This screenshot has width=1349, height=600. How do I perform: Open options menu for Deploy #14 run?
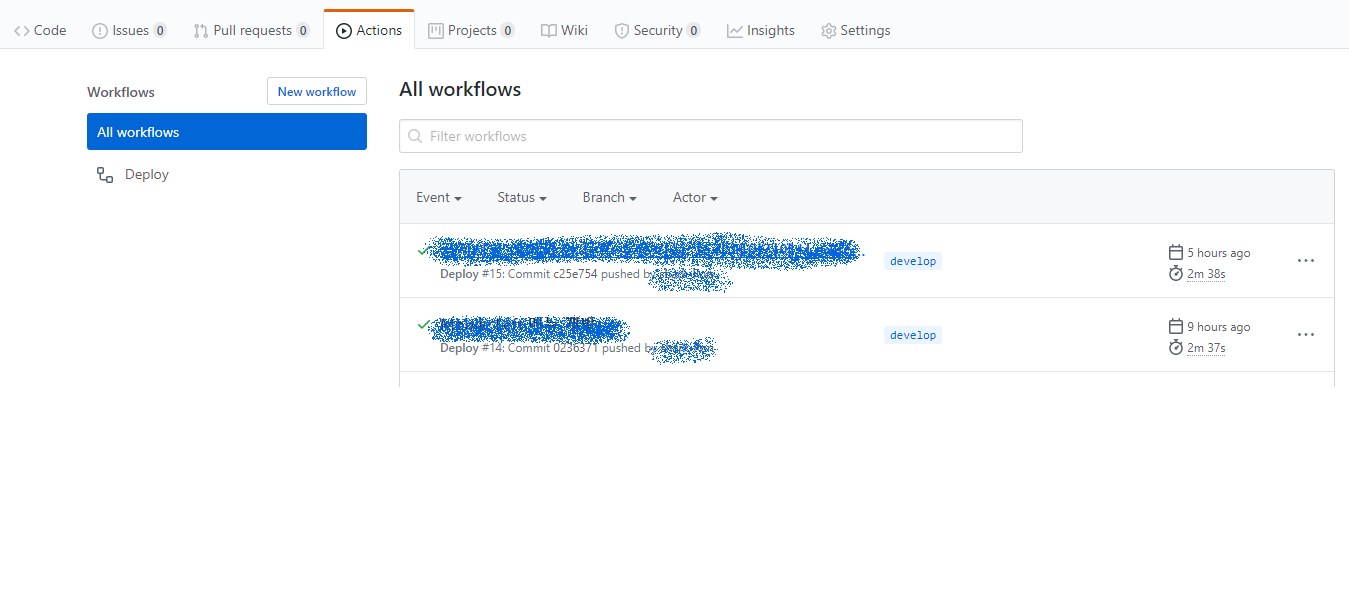point(1306,334)
